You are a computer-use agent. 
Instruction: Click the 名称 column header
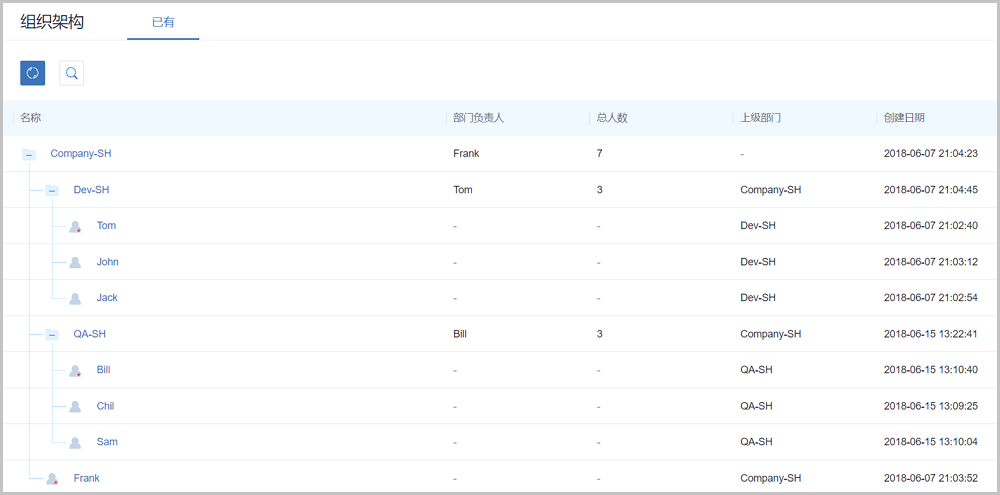tap(31, 118)
